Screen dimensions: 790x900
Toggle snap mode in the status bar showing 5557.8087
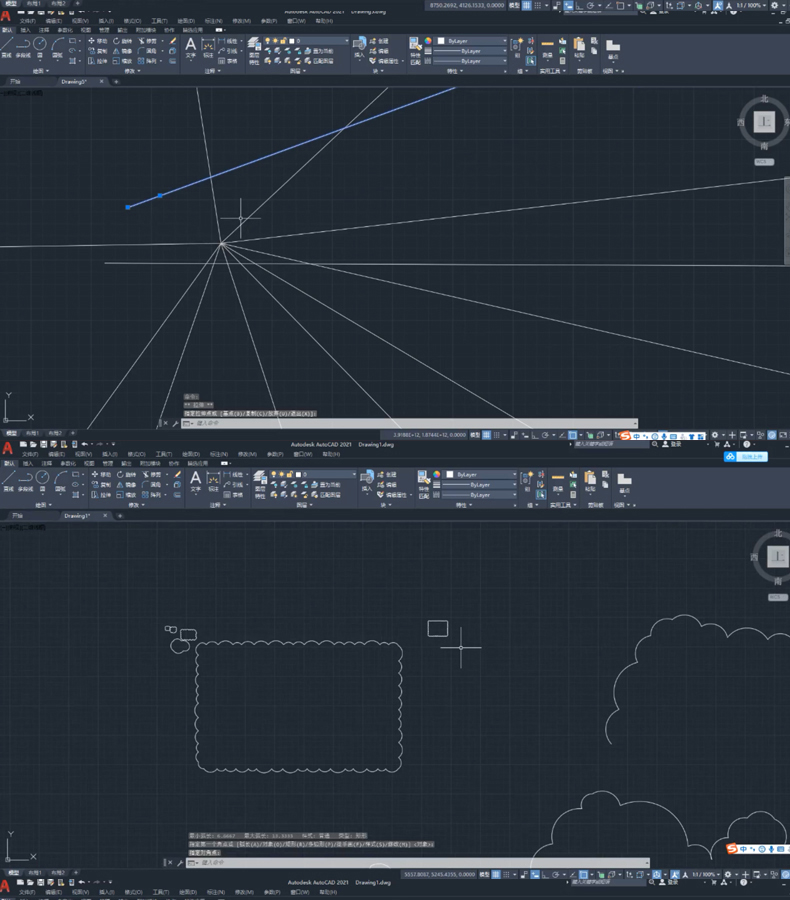tap(506, 875)
